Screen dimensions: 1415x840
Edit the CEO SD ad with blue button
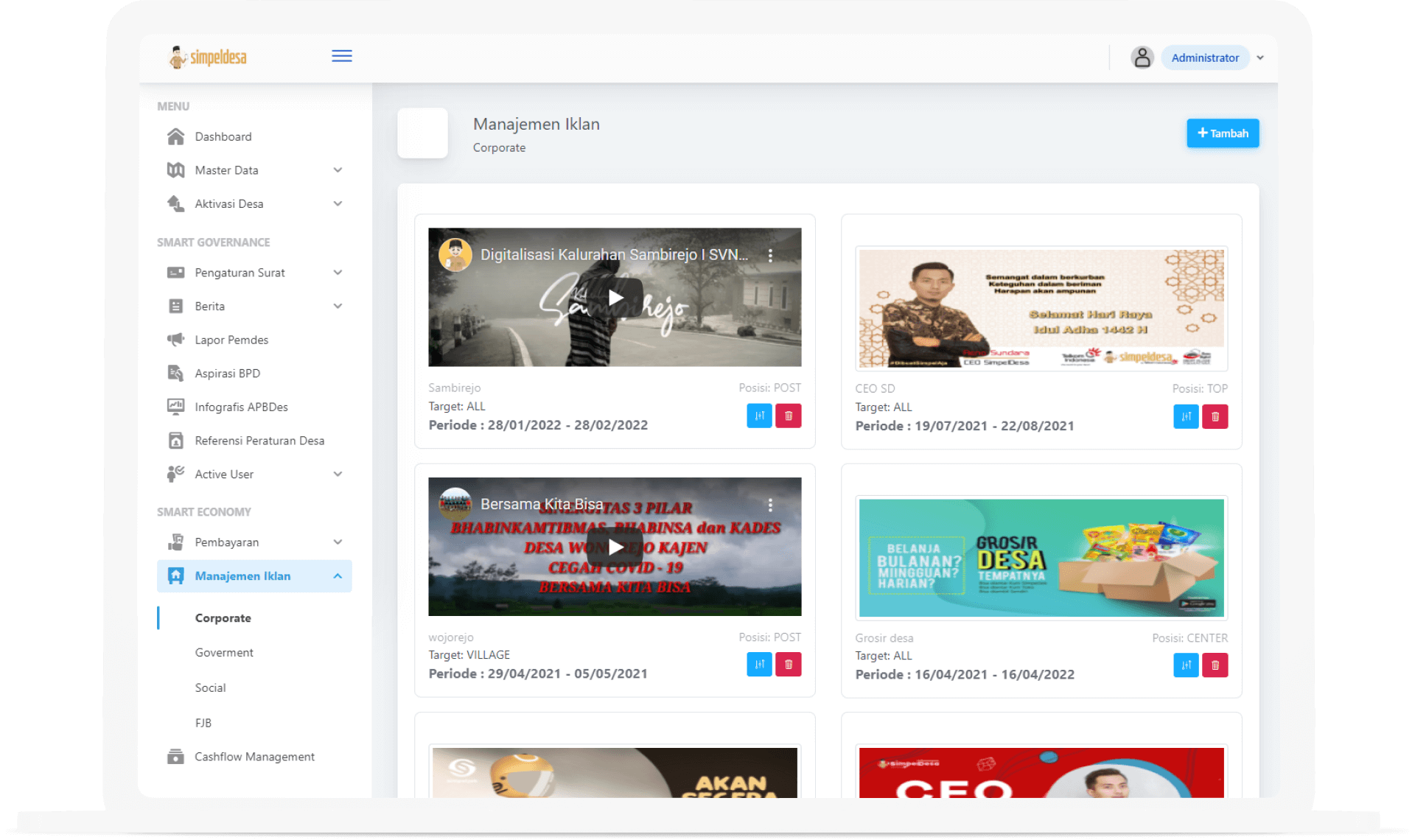tap(1186, 416)
